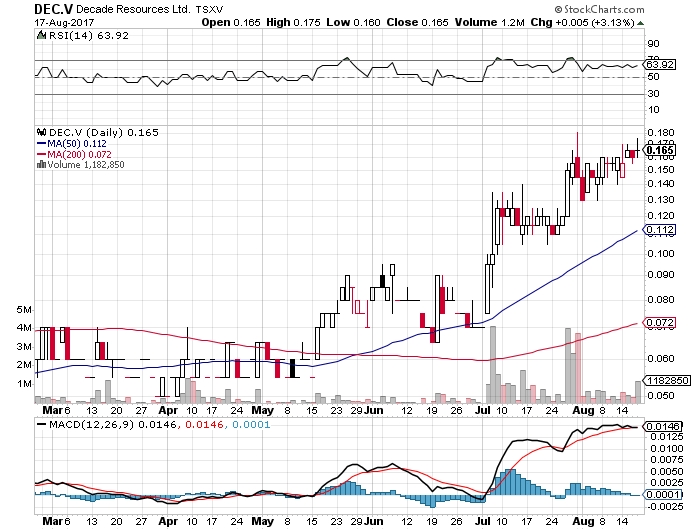Click the red MA(200) legend line
Image resolution: width=700 pixels, height=530 pixels.
[42, 154]
